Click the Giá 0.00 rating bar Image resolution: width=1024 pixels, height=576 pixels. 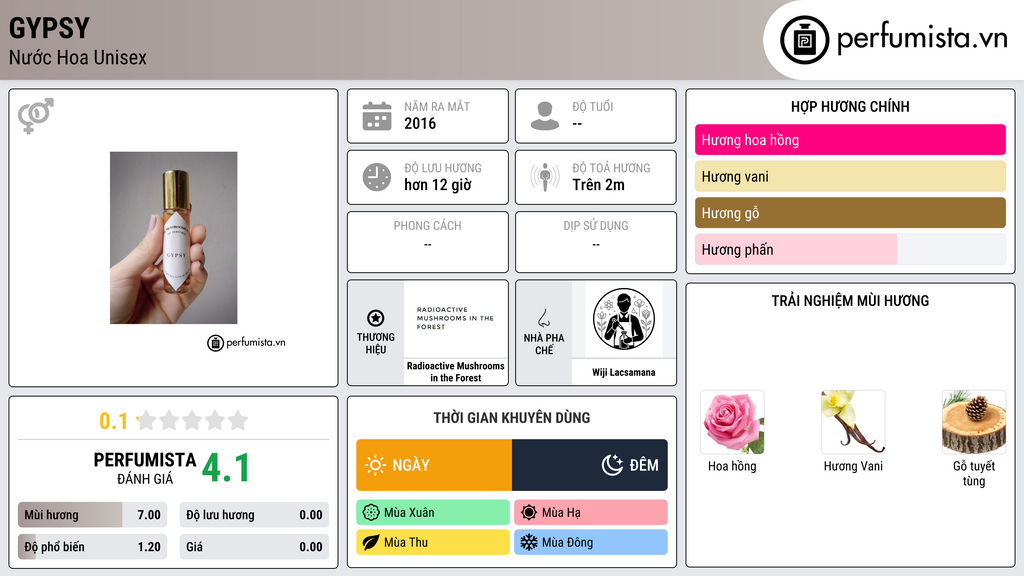(x=254, y=547)
